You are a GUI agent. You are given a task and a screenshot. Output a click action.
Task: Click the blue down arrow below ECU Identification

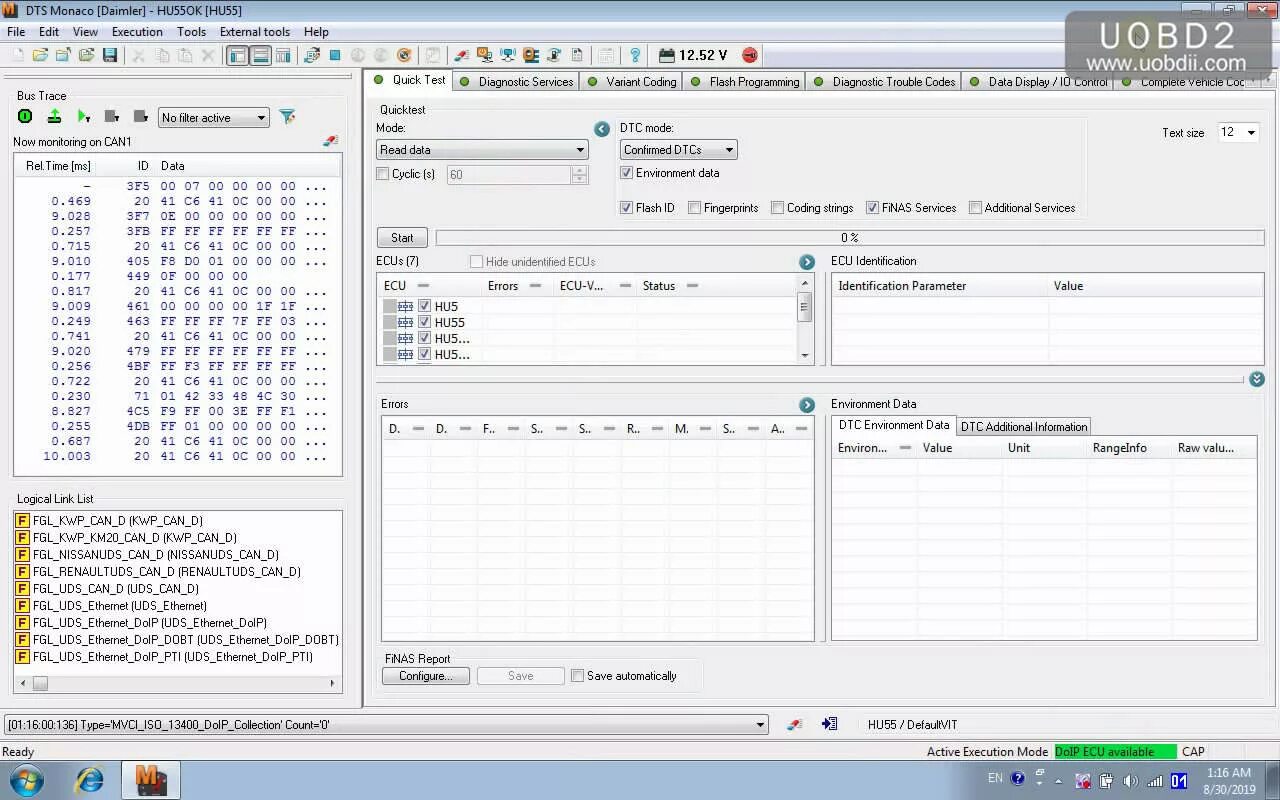coord(1257,379)
